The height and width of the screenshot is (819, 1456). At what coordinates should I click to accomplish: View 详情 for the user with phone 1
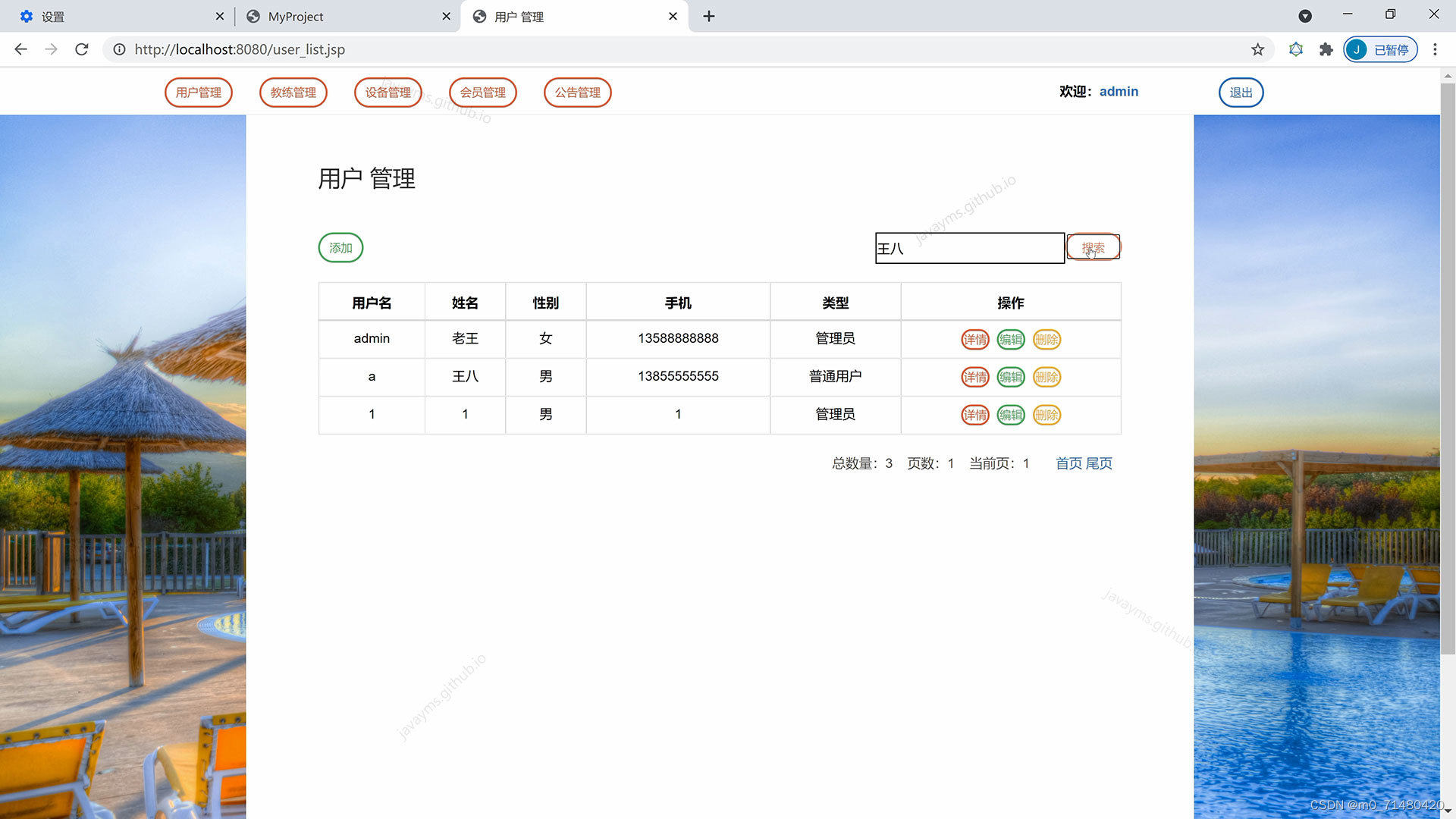[975, 415]
